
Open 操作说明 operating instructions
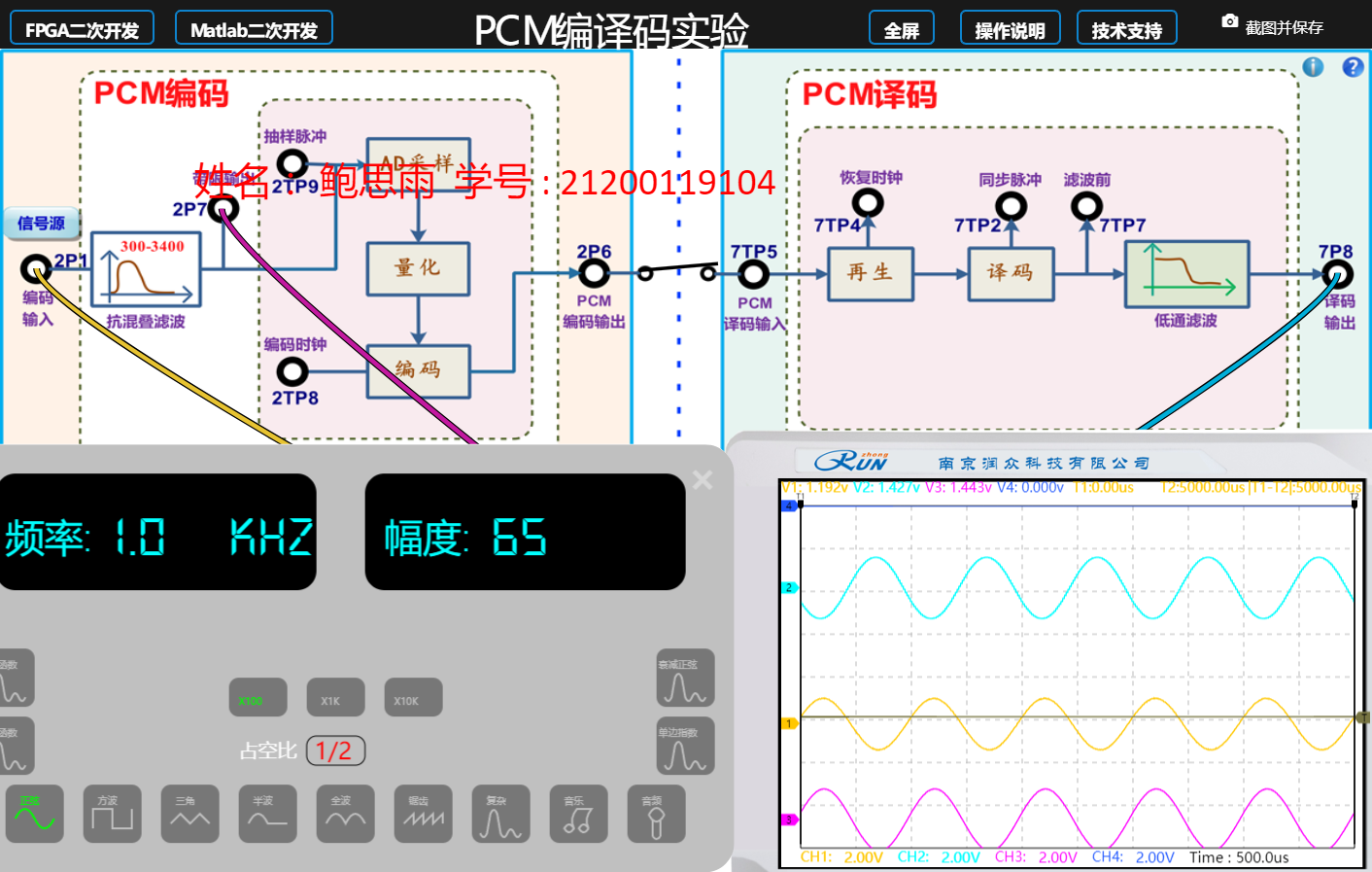(1010, 29)
